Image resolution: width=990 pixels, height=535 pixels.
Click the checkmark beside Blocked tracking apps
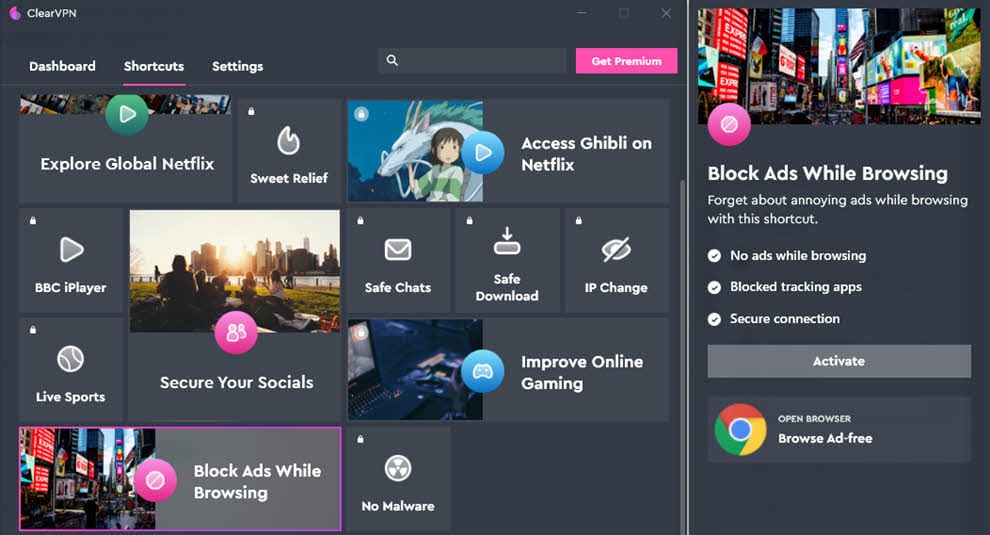(714, 287)
